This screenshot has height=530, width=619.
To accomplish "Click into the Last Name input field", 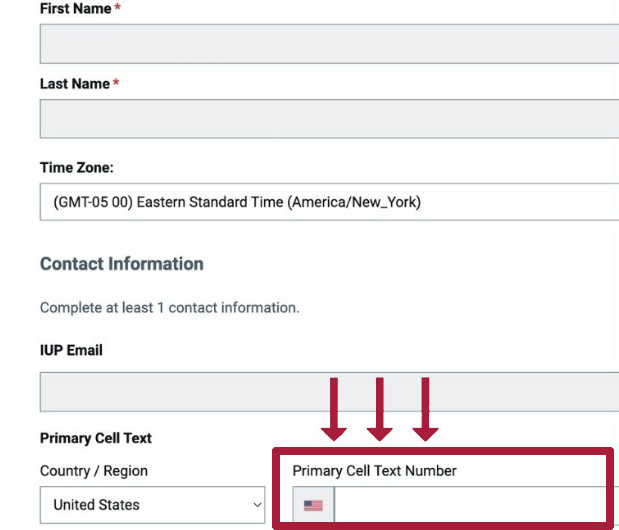I will coord(329,119).
